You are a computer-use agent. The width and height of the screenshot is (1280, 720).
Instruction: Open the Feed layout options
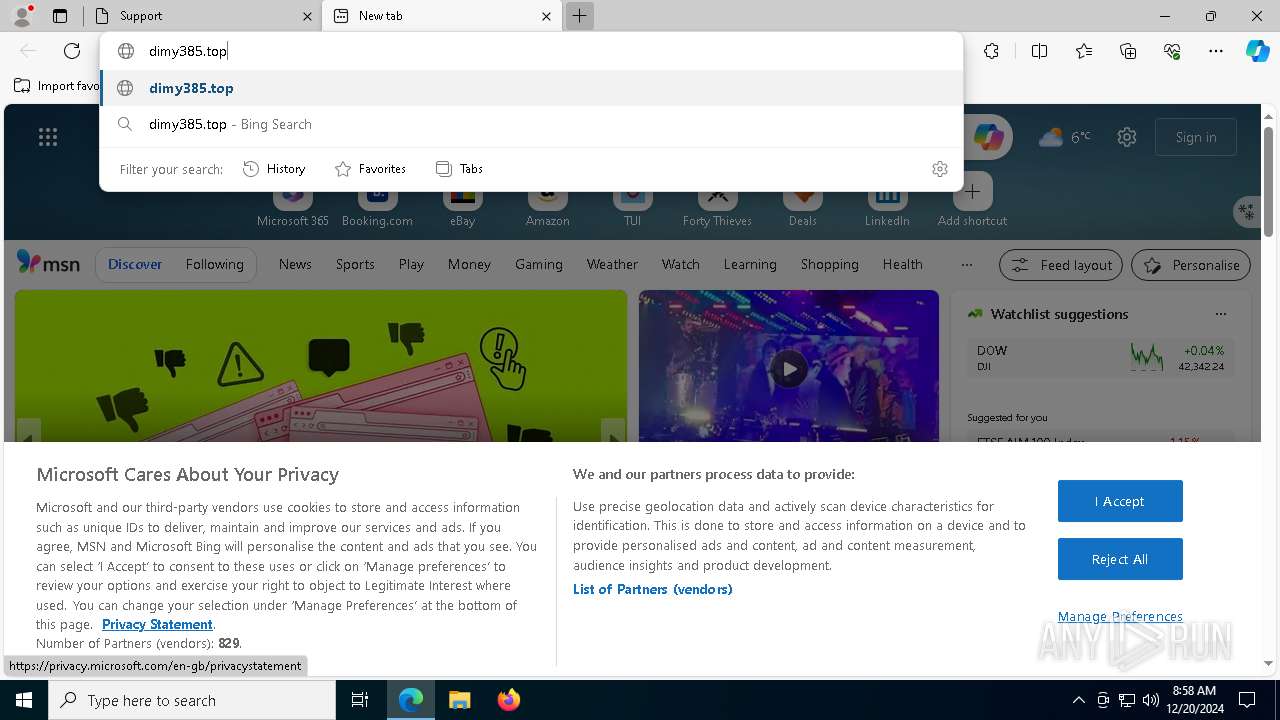point(1061,265)
